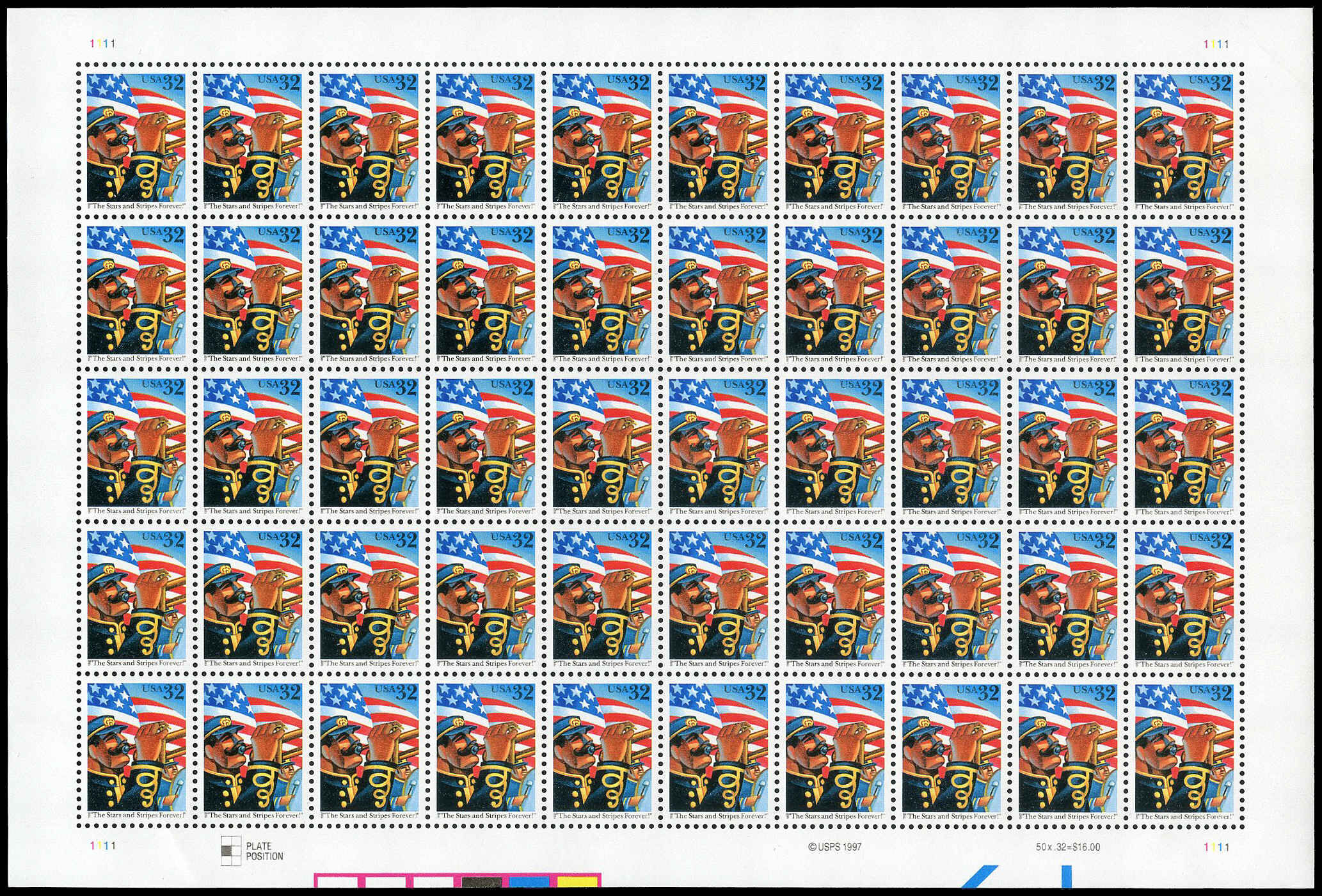Click plate number 1111 at the bottom-left corner
Screen dimensions: 1322x896
102,845
